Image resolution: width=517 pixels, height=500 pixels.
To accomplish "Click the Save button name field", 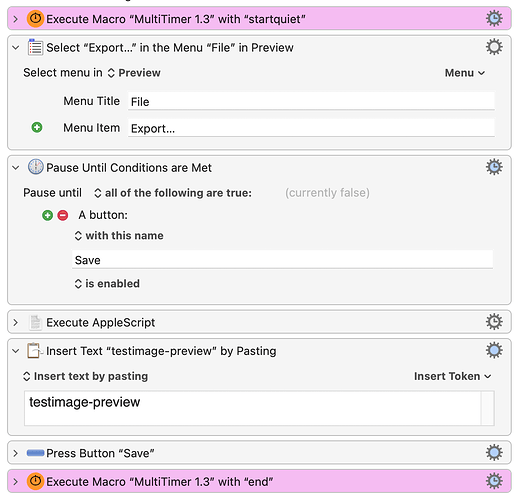I will (x=282, y=260).
